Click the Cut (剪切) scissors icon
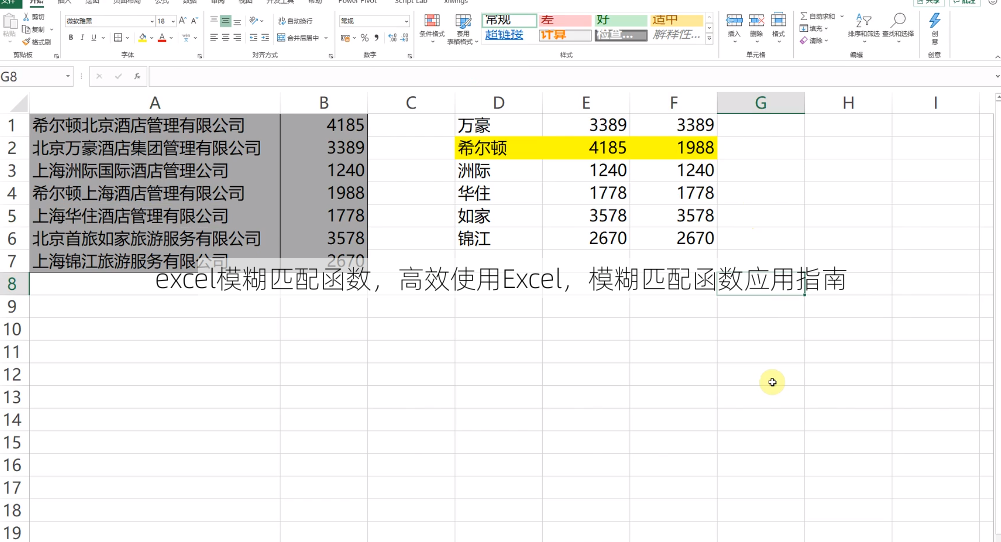Image resolution: width=1001 pixels, height=542 pixels. 26,17
